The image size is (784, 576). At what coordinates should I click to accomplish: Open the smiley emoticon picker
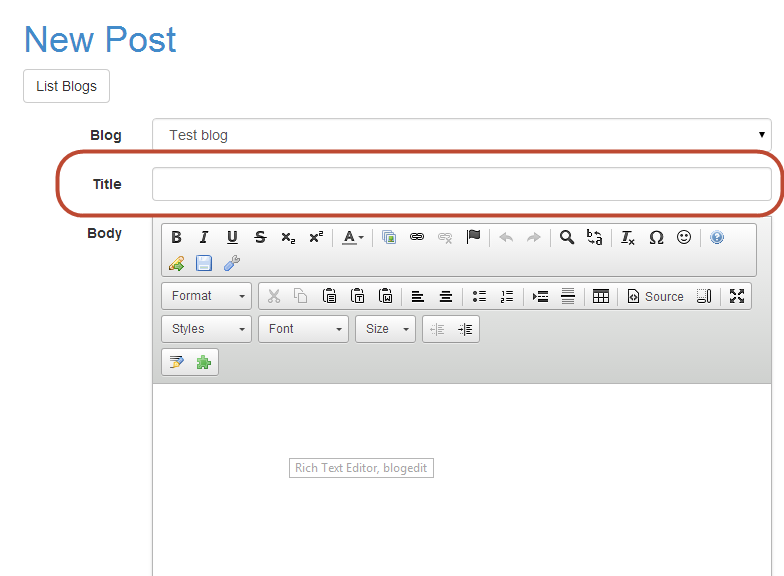[x=684, y=237]
